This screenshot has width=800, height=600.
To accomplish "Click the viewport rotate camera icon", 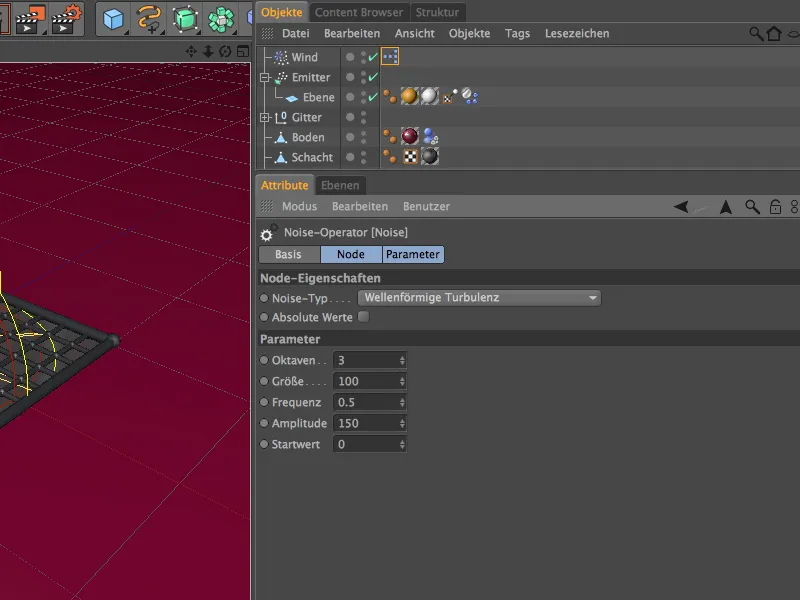I will (225, 52).
